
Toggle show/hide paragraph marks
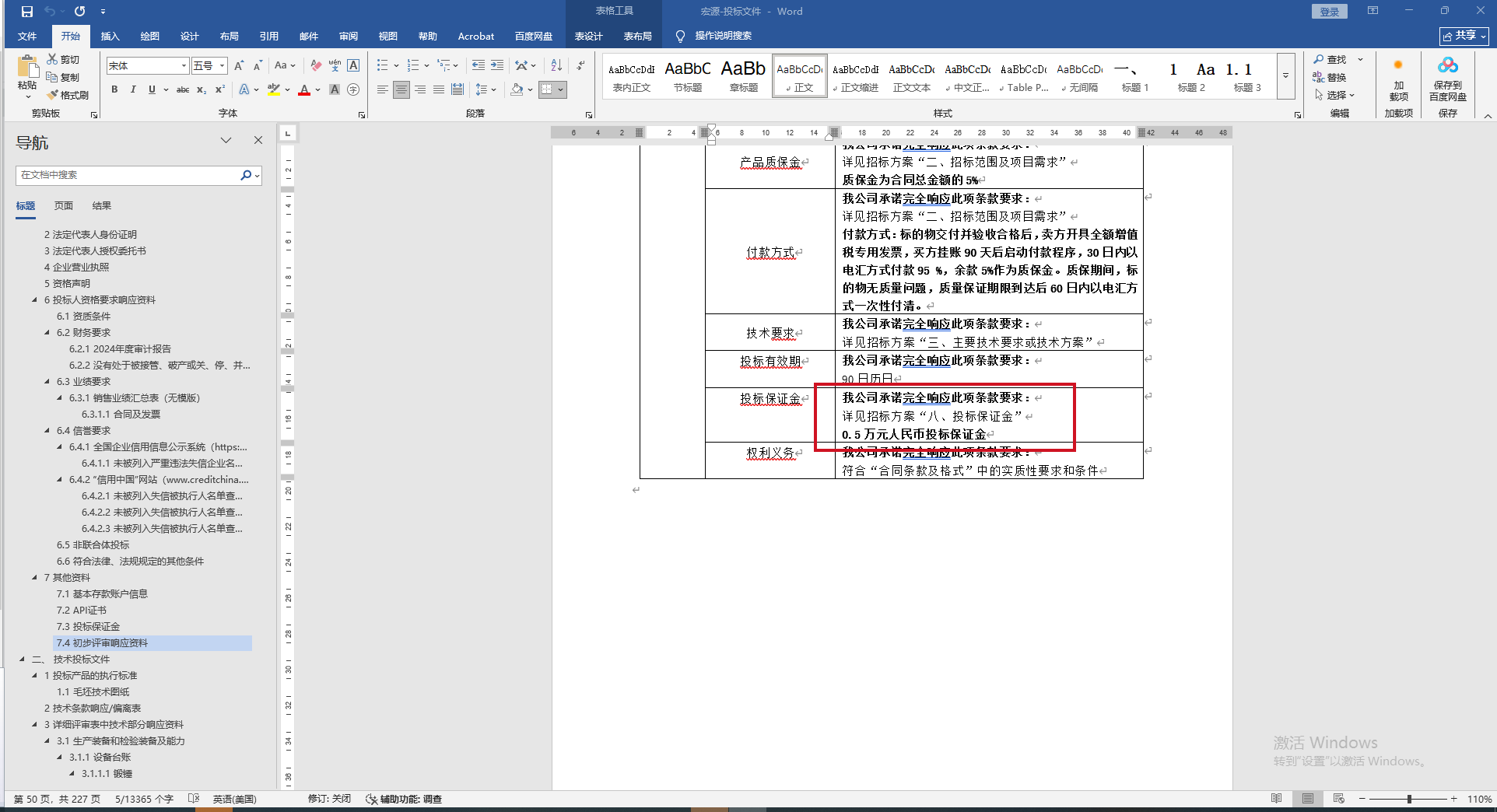point(580,66)
